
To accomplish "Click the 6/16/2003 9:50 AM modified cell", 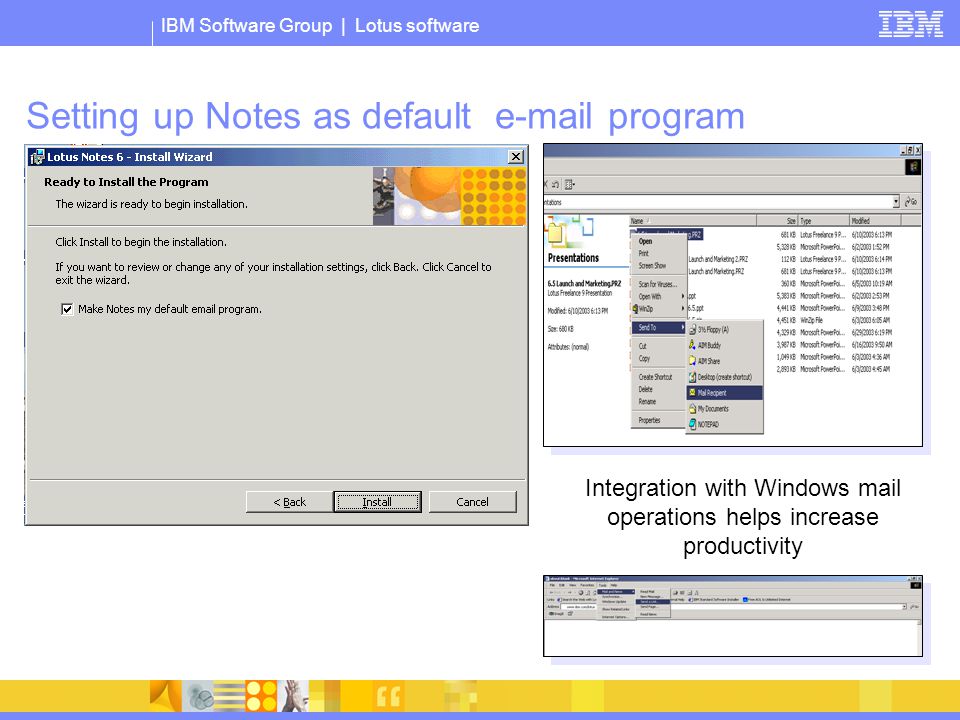I will click(872, 345).
